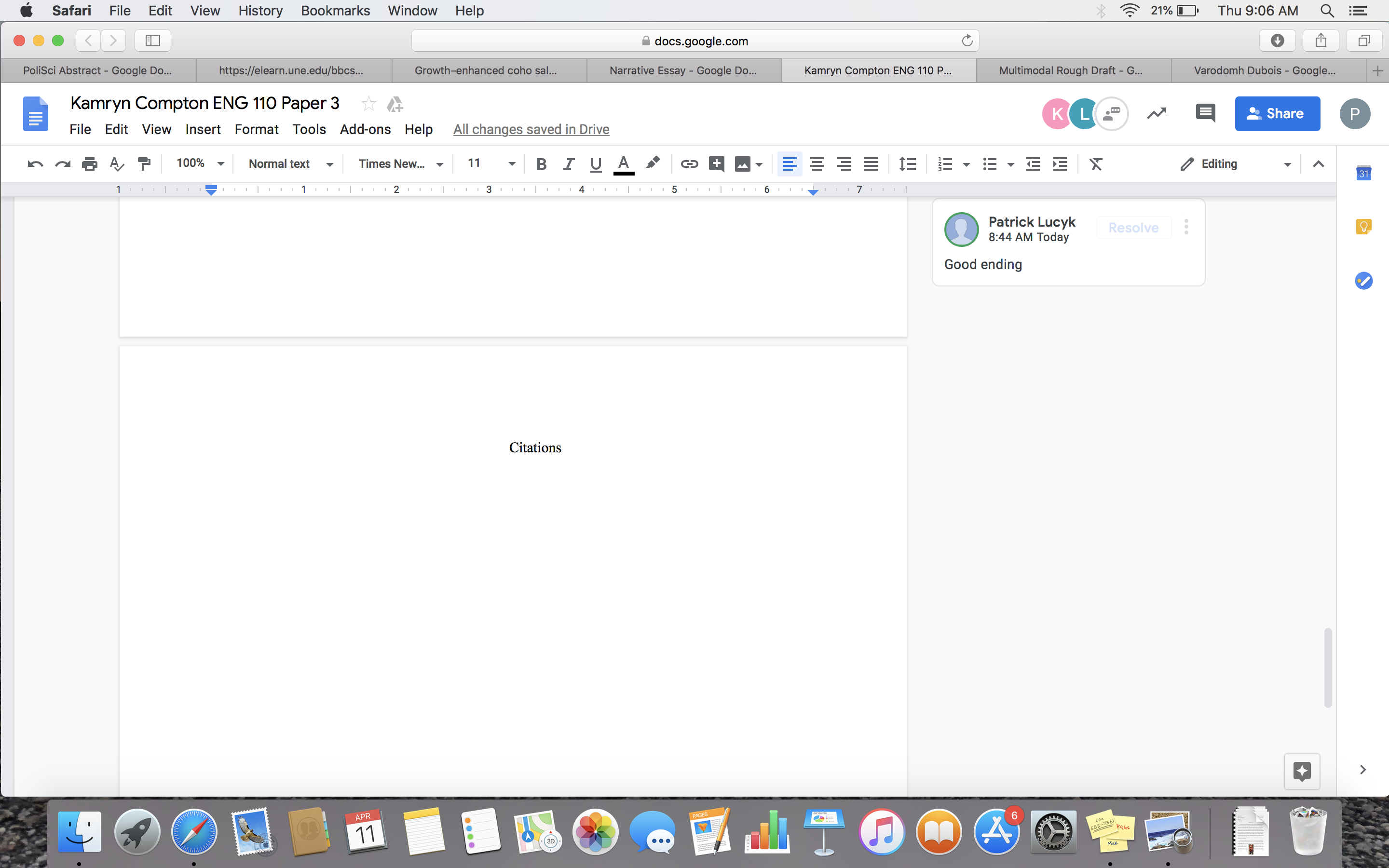The width and height of the screenshot is (1389, 868).
Task: Open the Editing mode dropdown
Action: point(1235,164)
